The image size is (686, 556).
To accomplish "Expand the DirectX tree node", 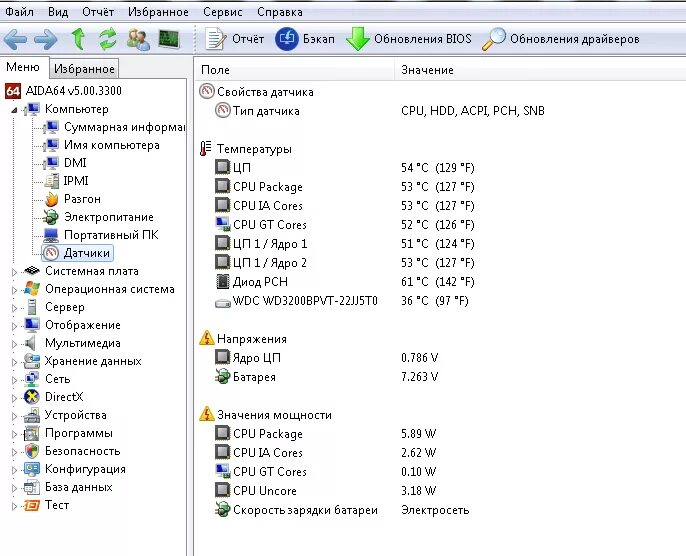I will click(14, 398).
